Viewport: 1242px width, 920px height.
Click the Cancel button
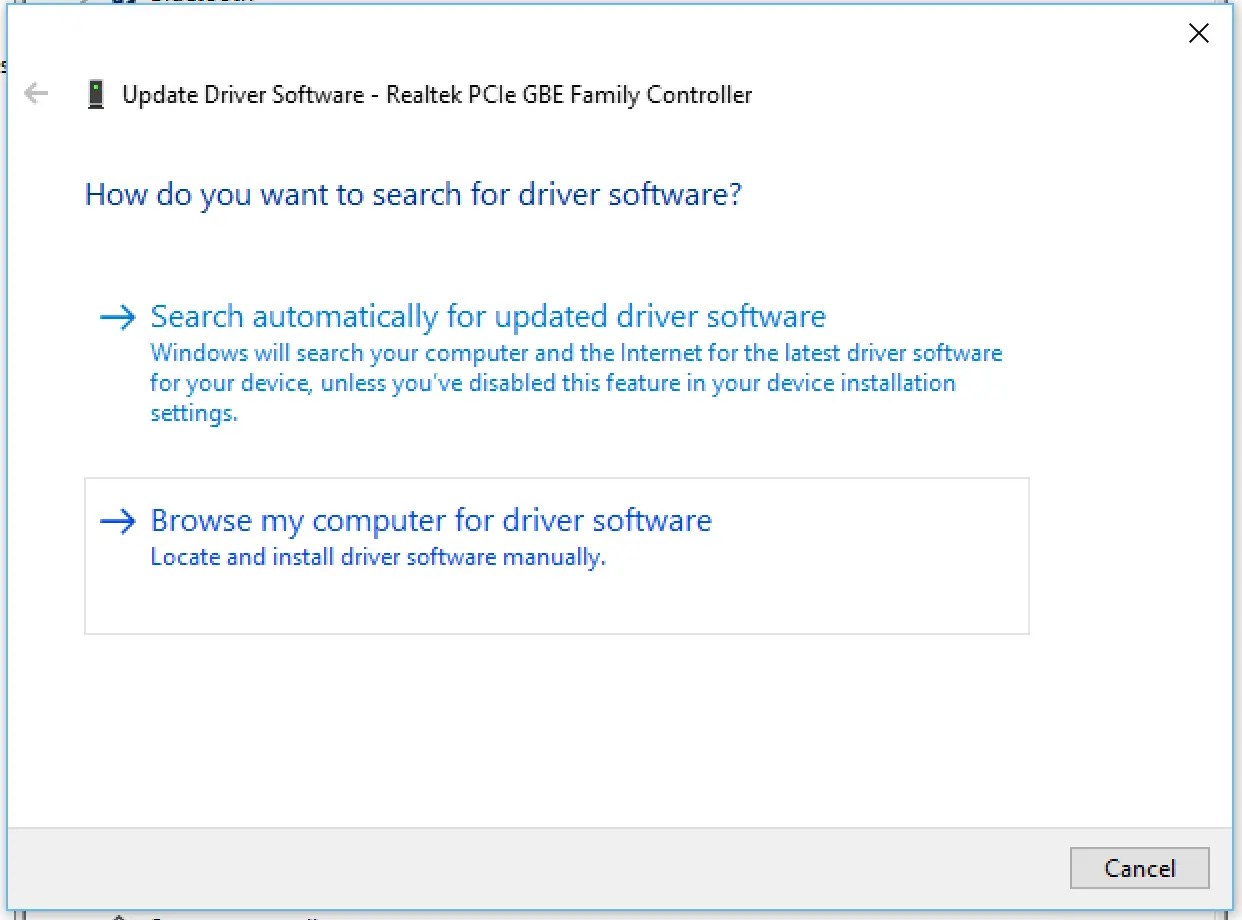click(x=1139, y=868)
